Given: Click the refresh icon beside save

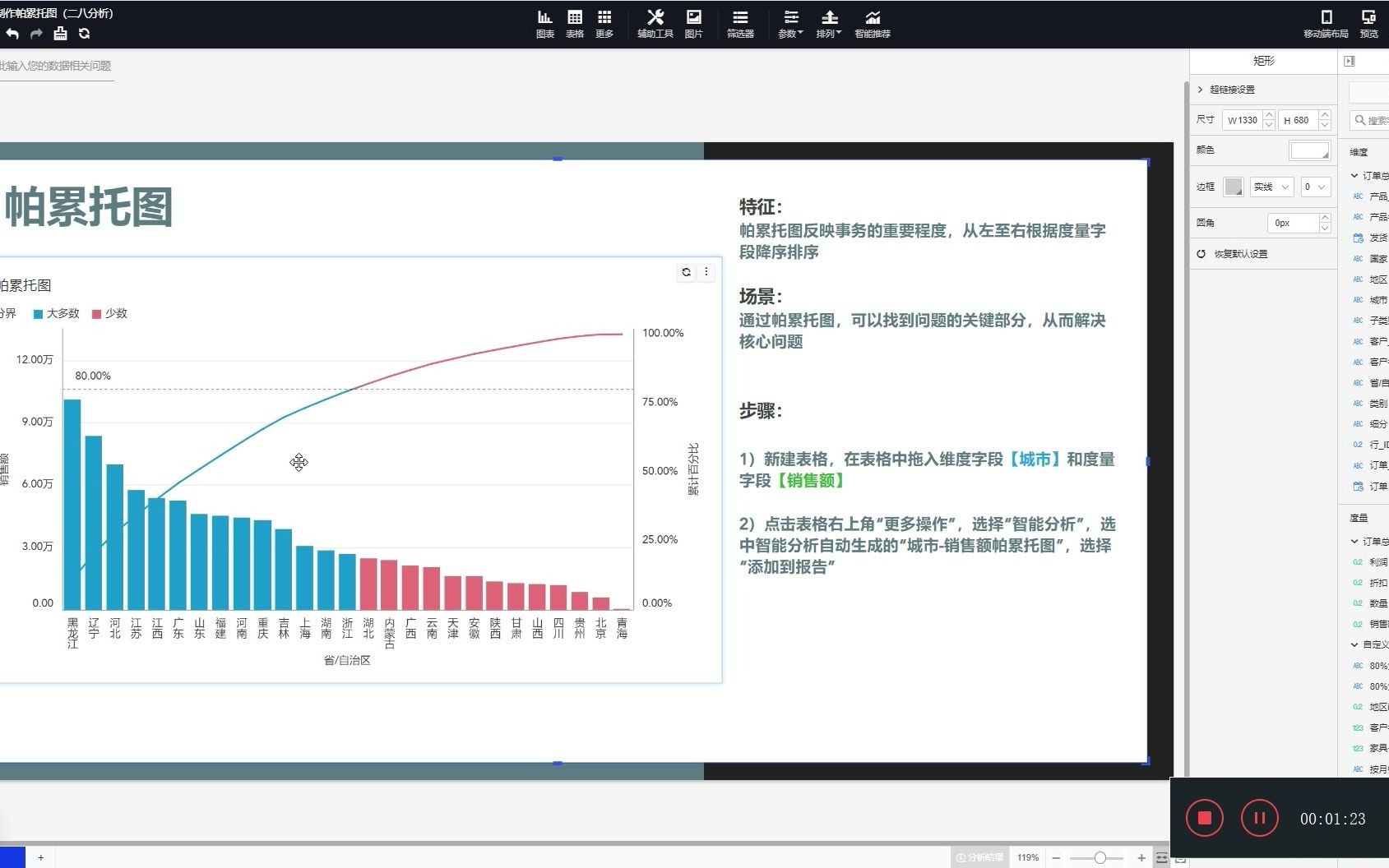Looking at the screenshot, I should pyautogui.click(x=84, y=34).
